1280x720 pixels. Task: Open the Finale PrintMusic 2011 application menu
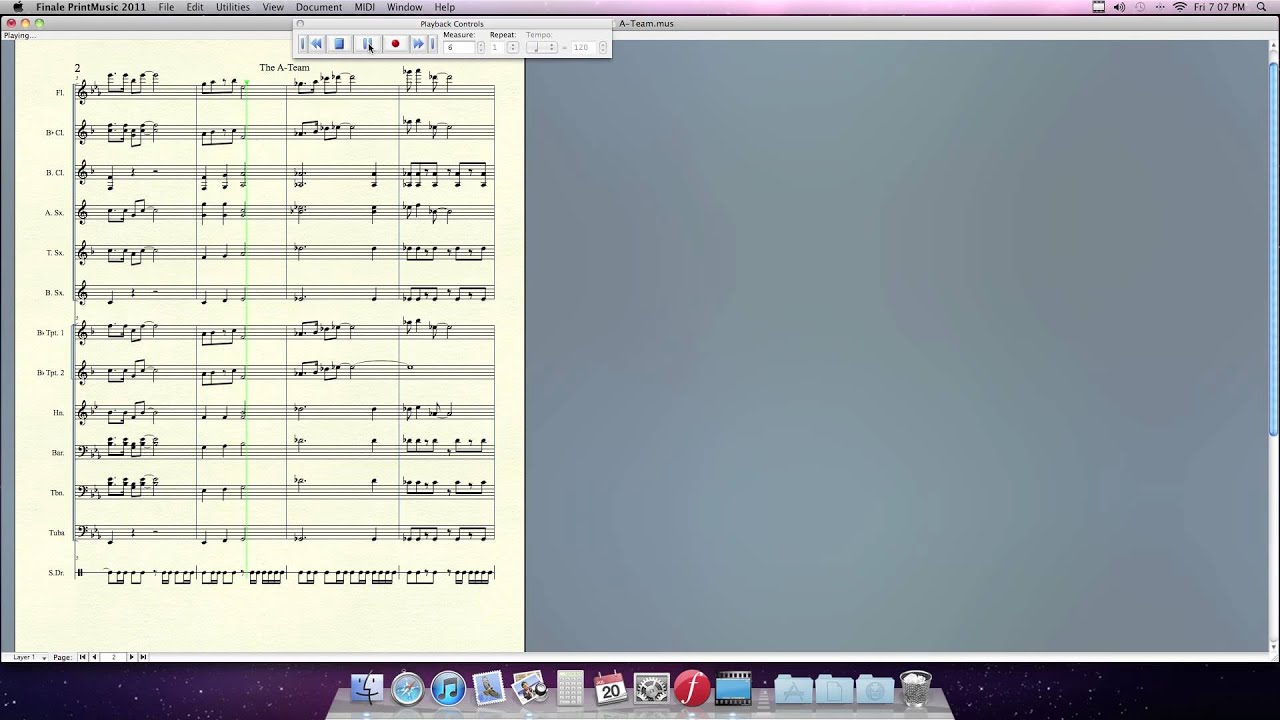91,7
